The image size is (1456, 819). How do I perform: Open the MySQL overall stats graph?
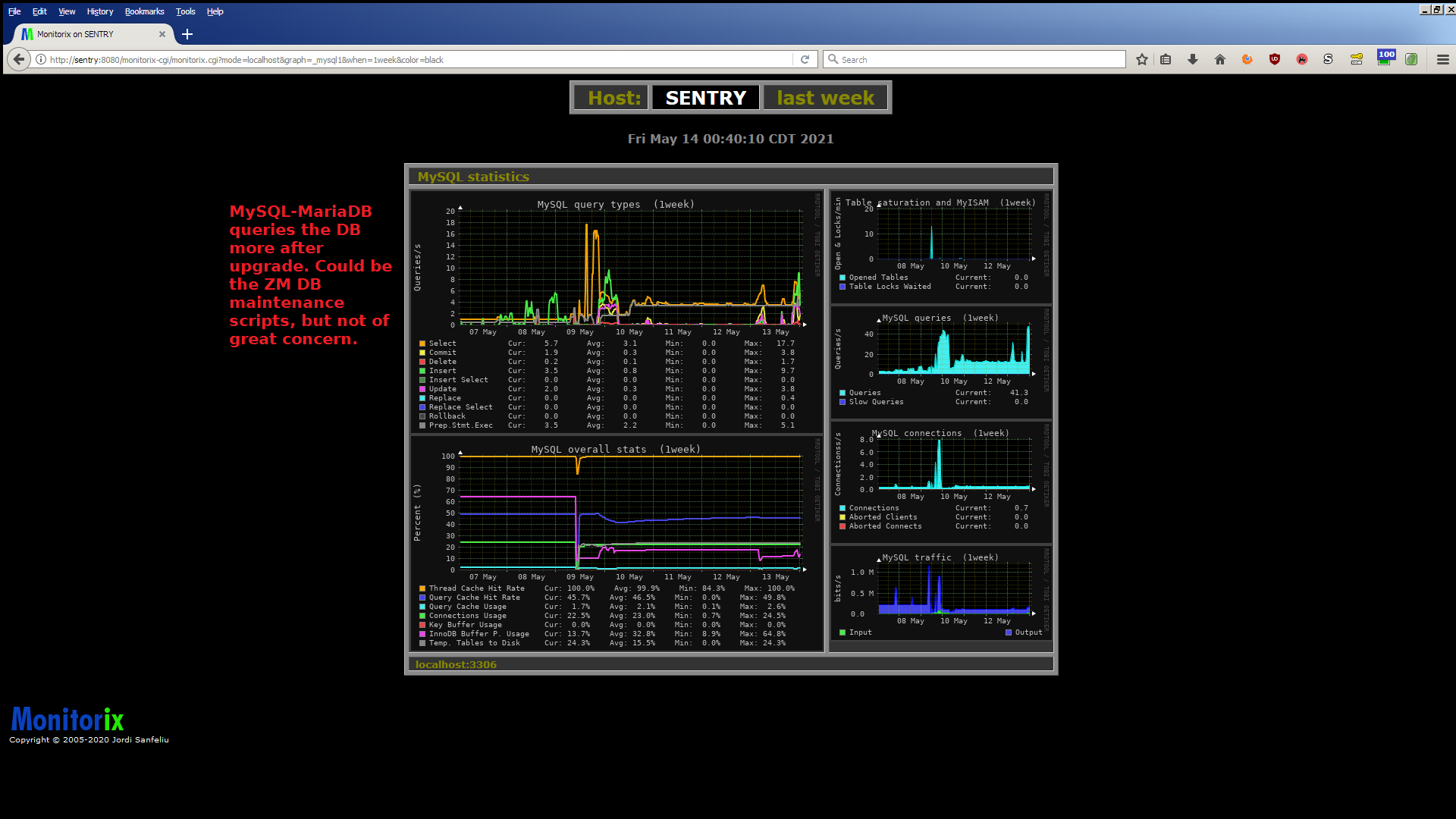(617, 543)
